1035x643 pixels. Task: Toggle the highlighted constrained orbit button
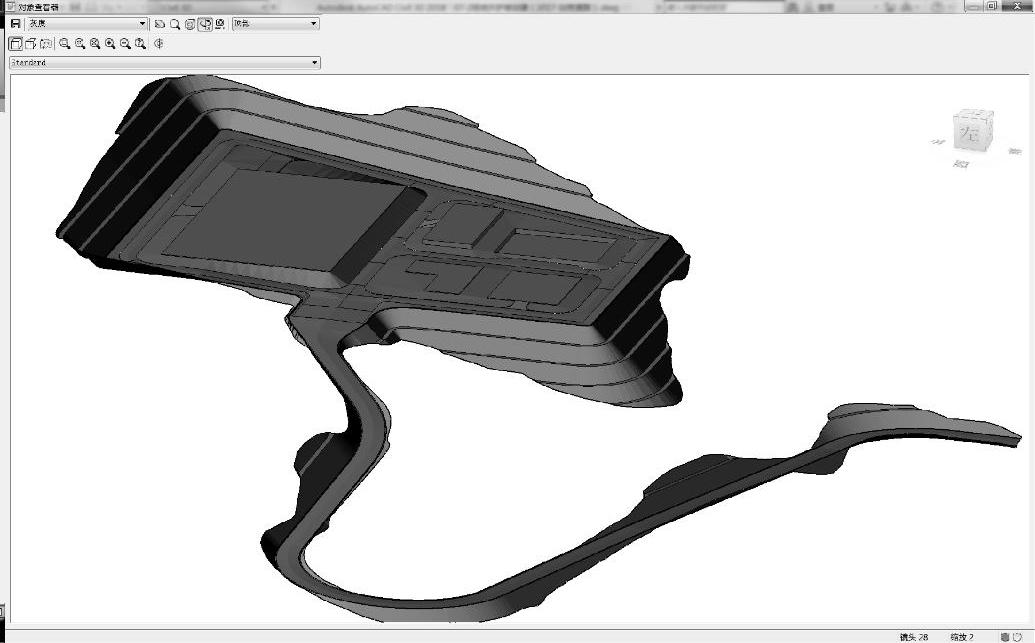click(x=205, y=24)
